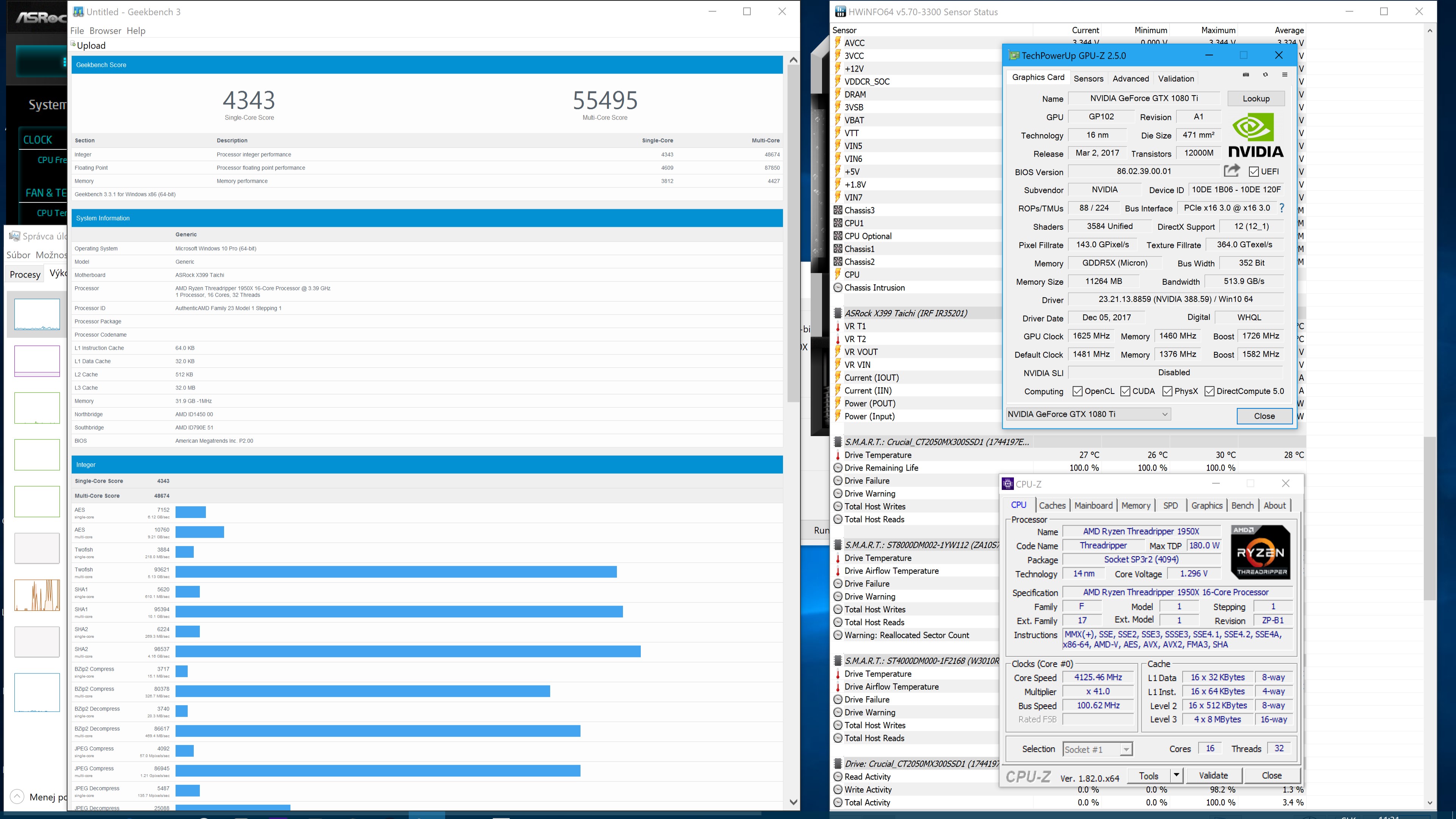The width and height of the screenshot is (1456, 819).
Task: Open the Help menu in Geekbench
Action: [136, 30]
